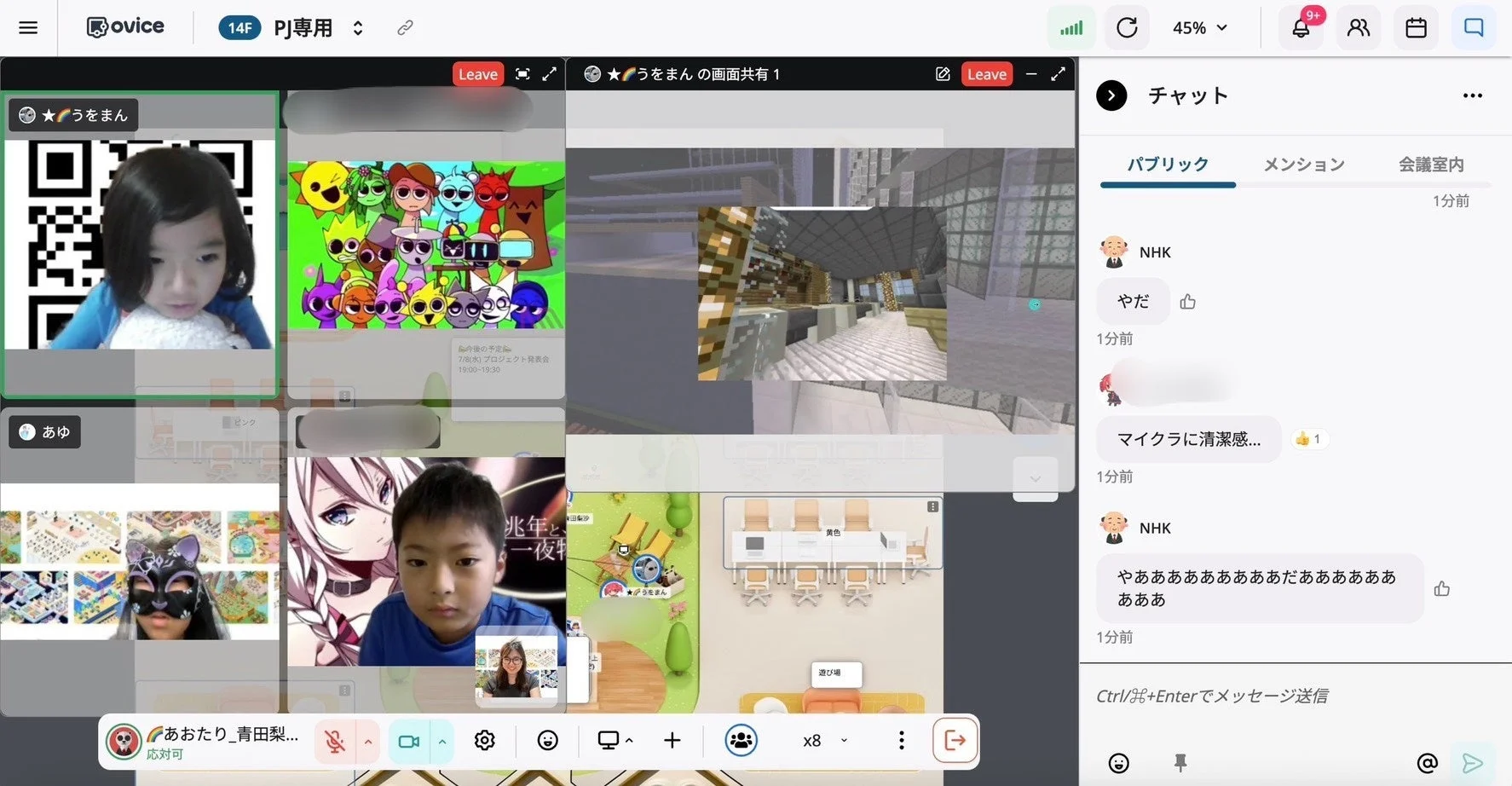Like the long NHK やあああ message
Image resolution: width=1512 pixels, height=786 pixels.
click(x=1441, y=588)
